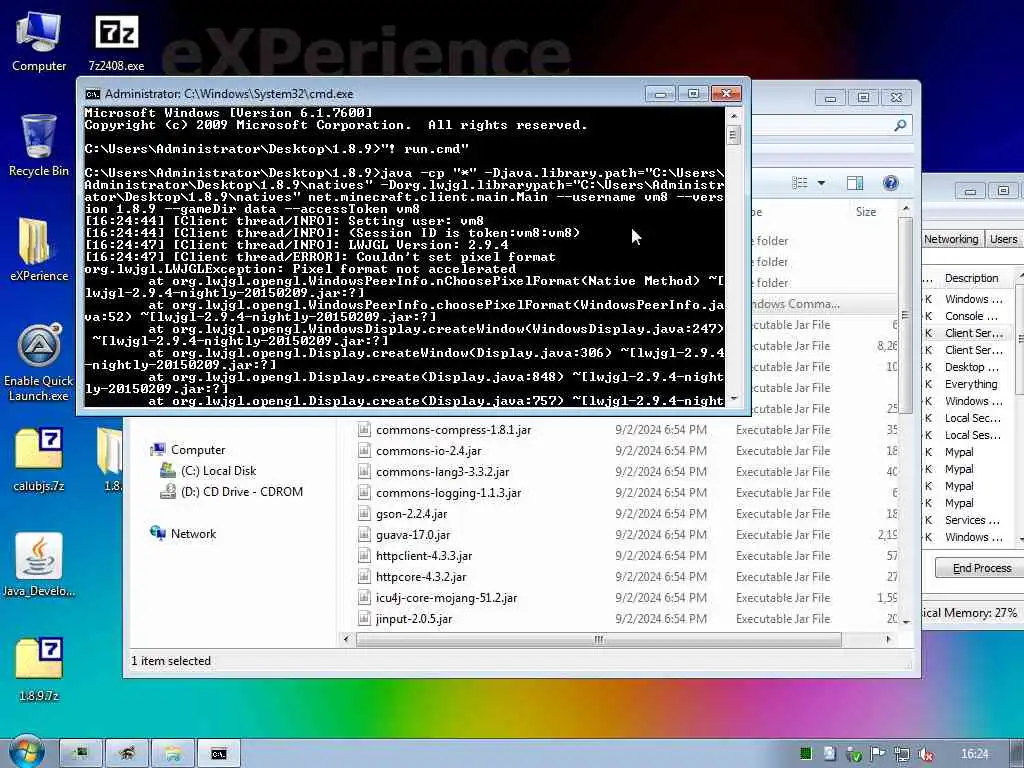Click the network tray icon

coord(902,754)
